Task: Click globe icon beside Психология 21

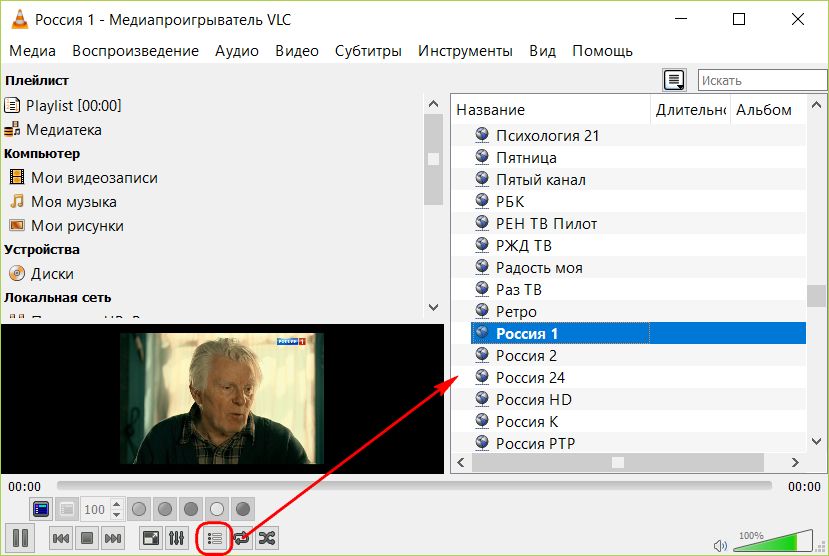Action: pos(482,135)
